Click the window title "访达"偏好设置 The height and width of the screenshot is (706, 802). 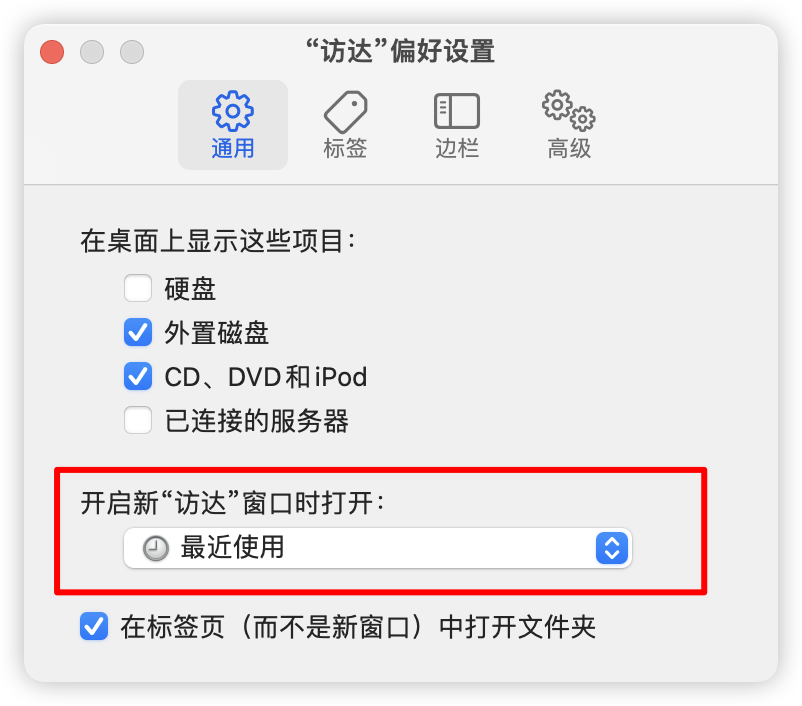[x=400, y=51]
